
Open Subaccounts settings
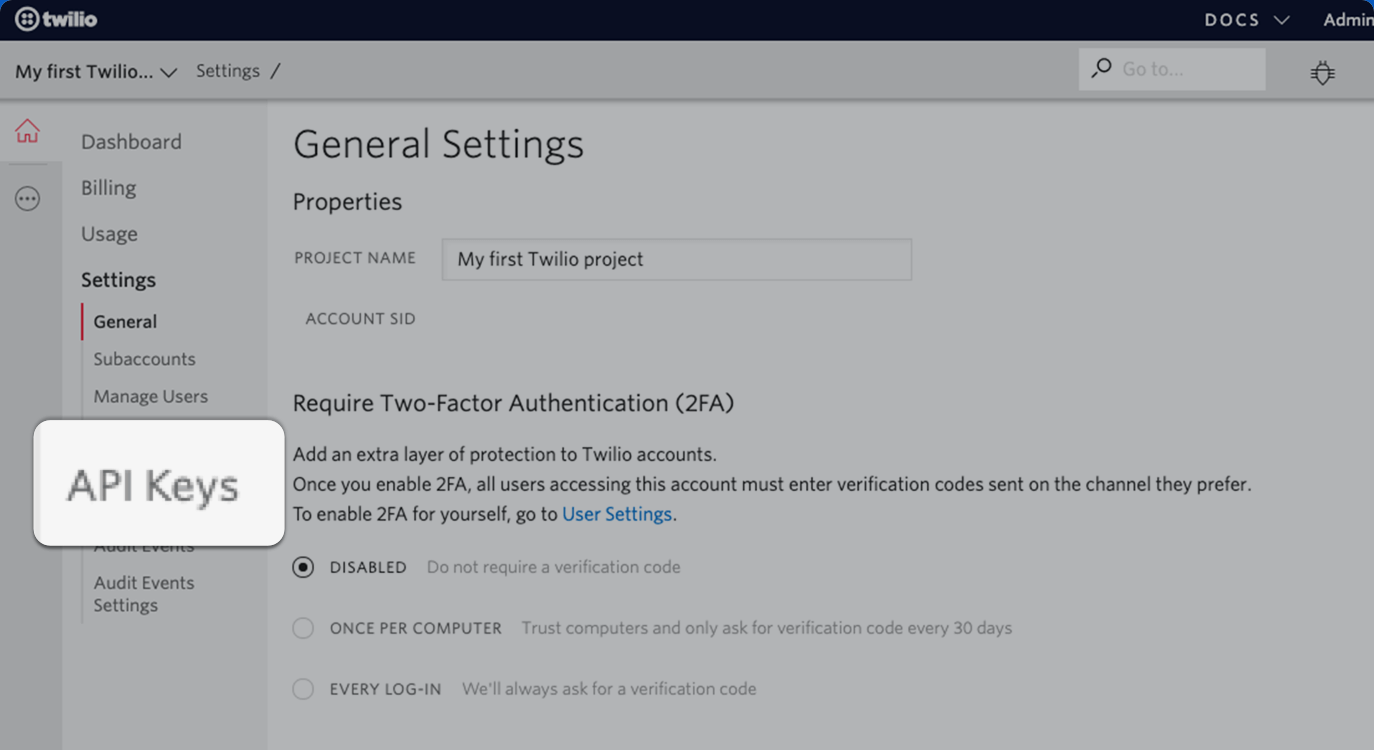(x=144, y=359)
